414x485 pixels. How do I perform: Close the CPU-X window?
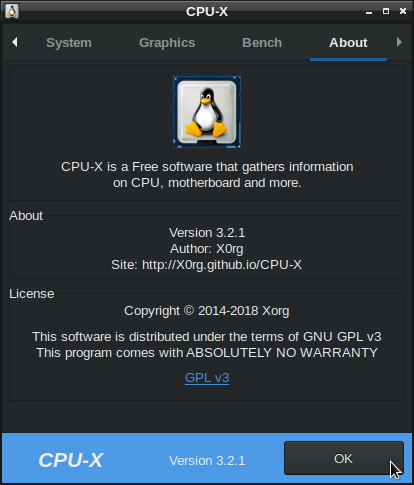[403, 11]
